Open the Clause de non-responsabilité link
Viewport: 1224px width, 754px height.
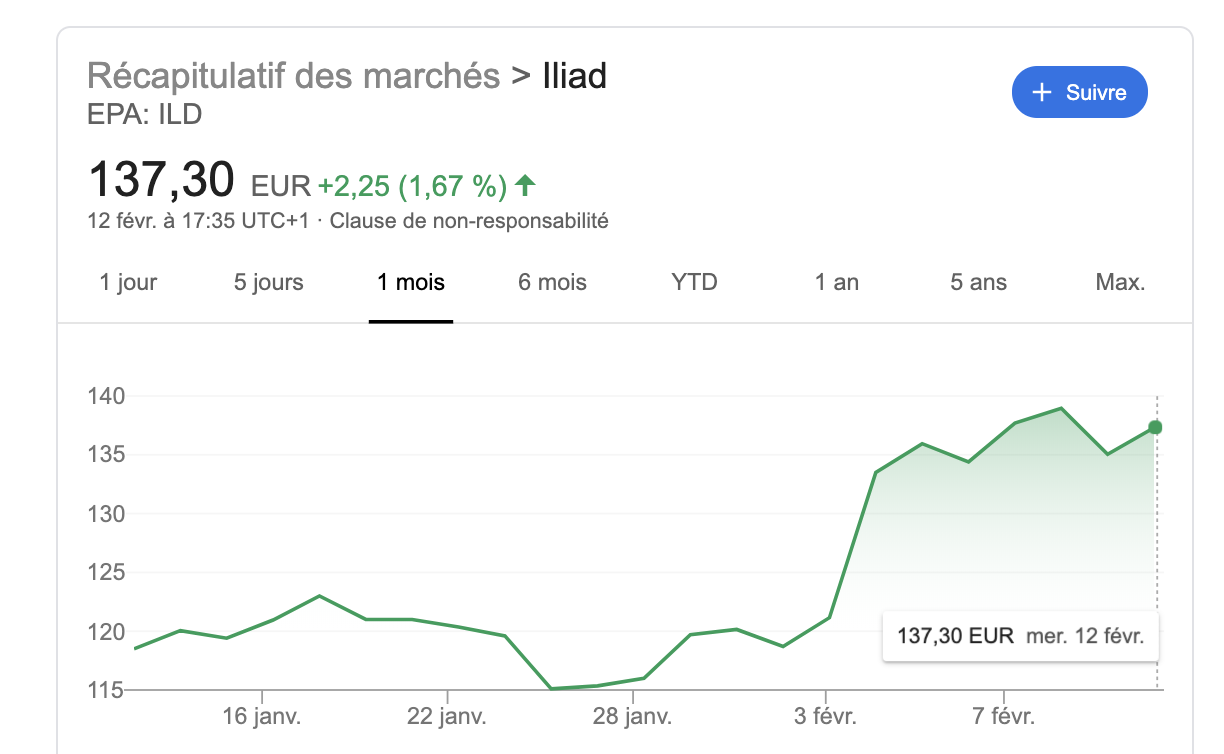click(x=469, y=221)
